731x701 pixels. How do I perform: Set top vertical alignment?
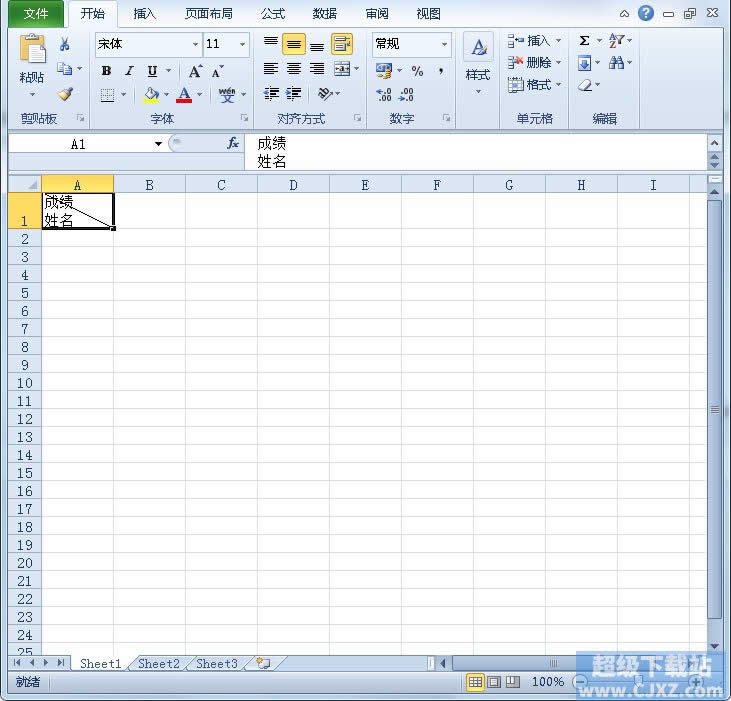[x=271, y=44]
